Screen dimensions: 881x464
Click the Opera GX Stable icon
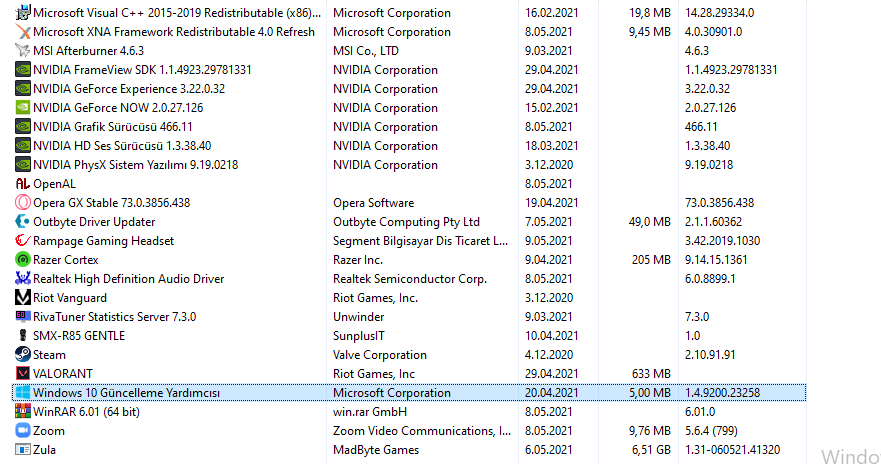click(22, 202)
